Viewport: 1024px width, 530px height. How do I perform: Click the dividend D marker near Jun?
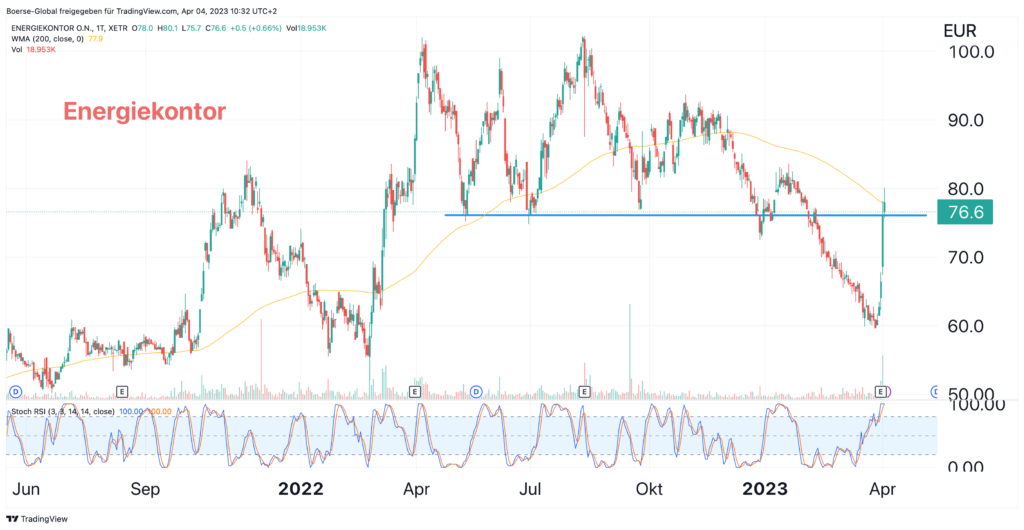coord(15,391)
